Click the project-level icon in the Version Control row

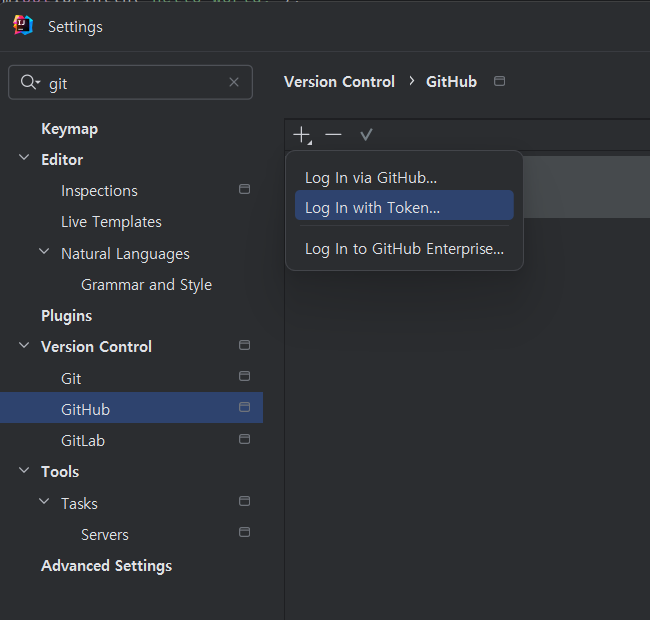(x=245, y=345)
